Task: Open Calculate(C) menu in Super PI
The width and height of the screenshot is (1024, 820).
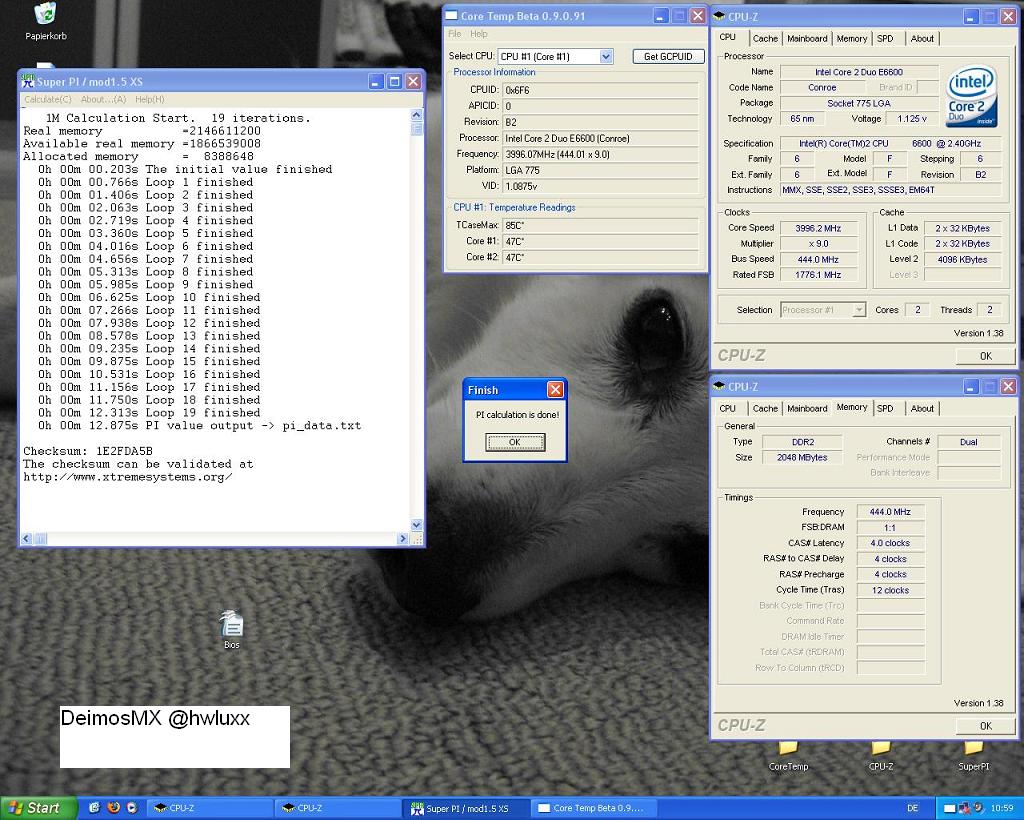Action: (x=48, y=99)
